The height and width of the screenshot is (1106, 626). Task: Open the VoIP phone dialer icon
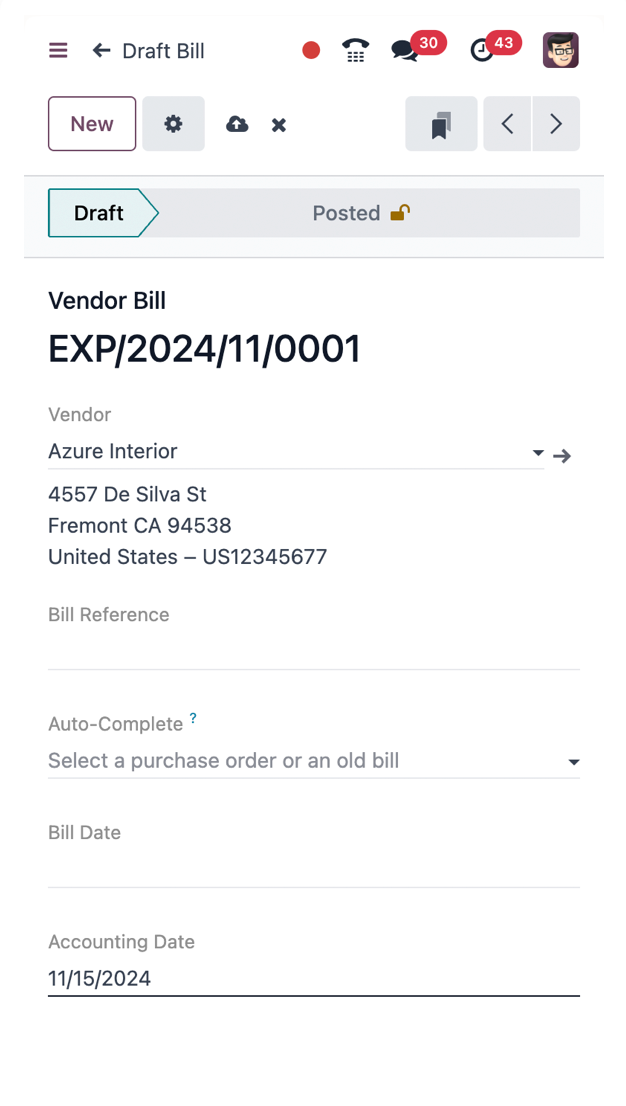355,50
